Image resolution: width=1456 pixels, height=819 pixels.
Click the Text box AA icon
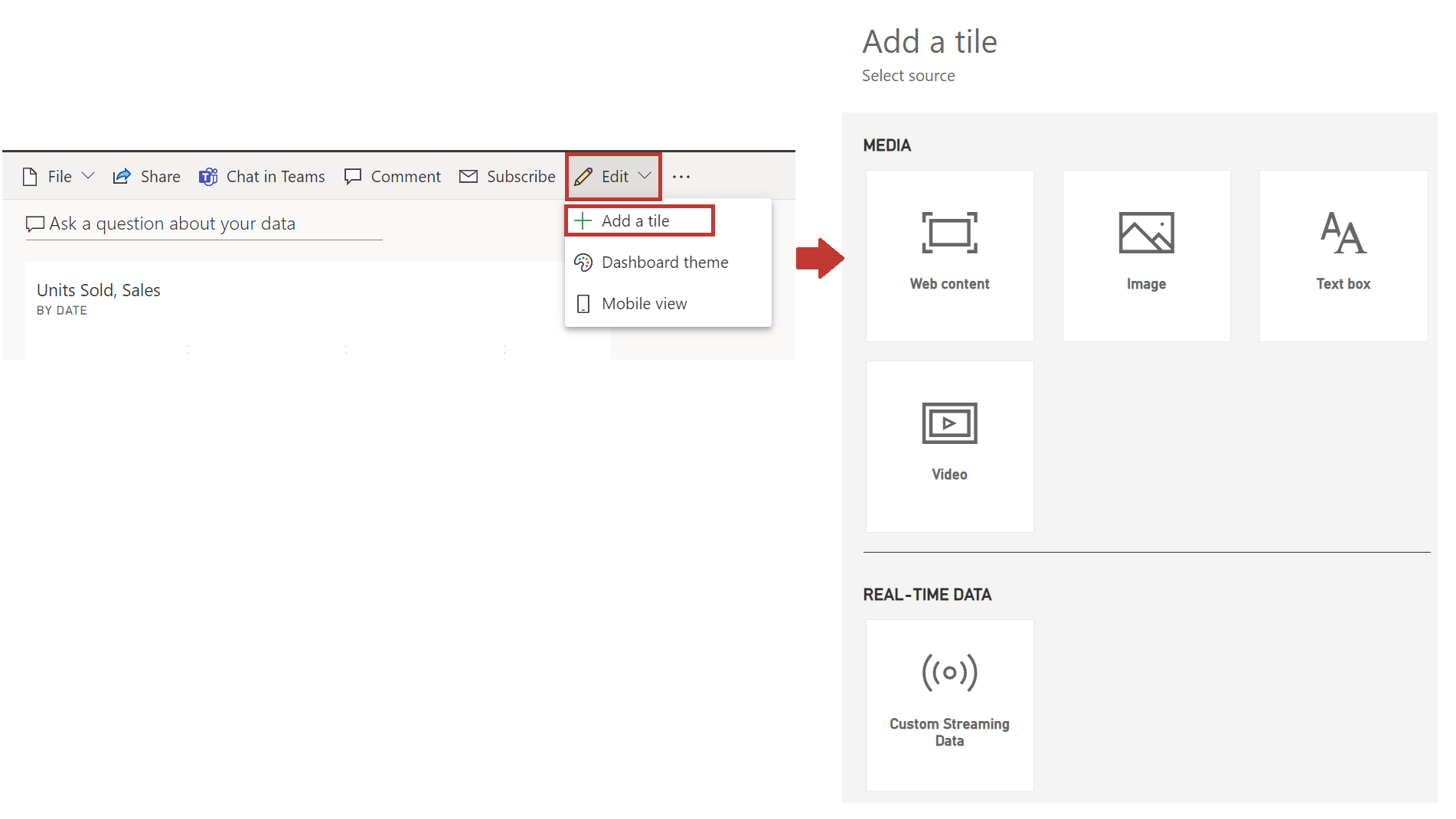1343,233
